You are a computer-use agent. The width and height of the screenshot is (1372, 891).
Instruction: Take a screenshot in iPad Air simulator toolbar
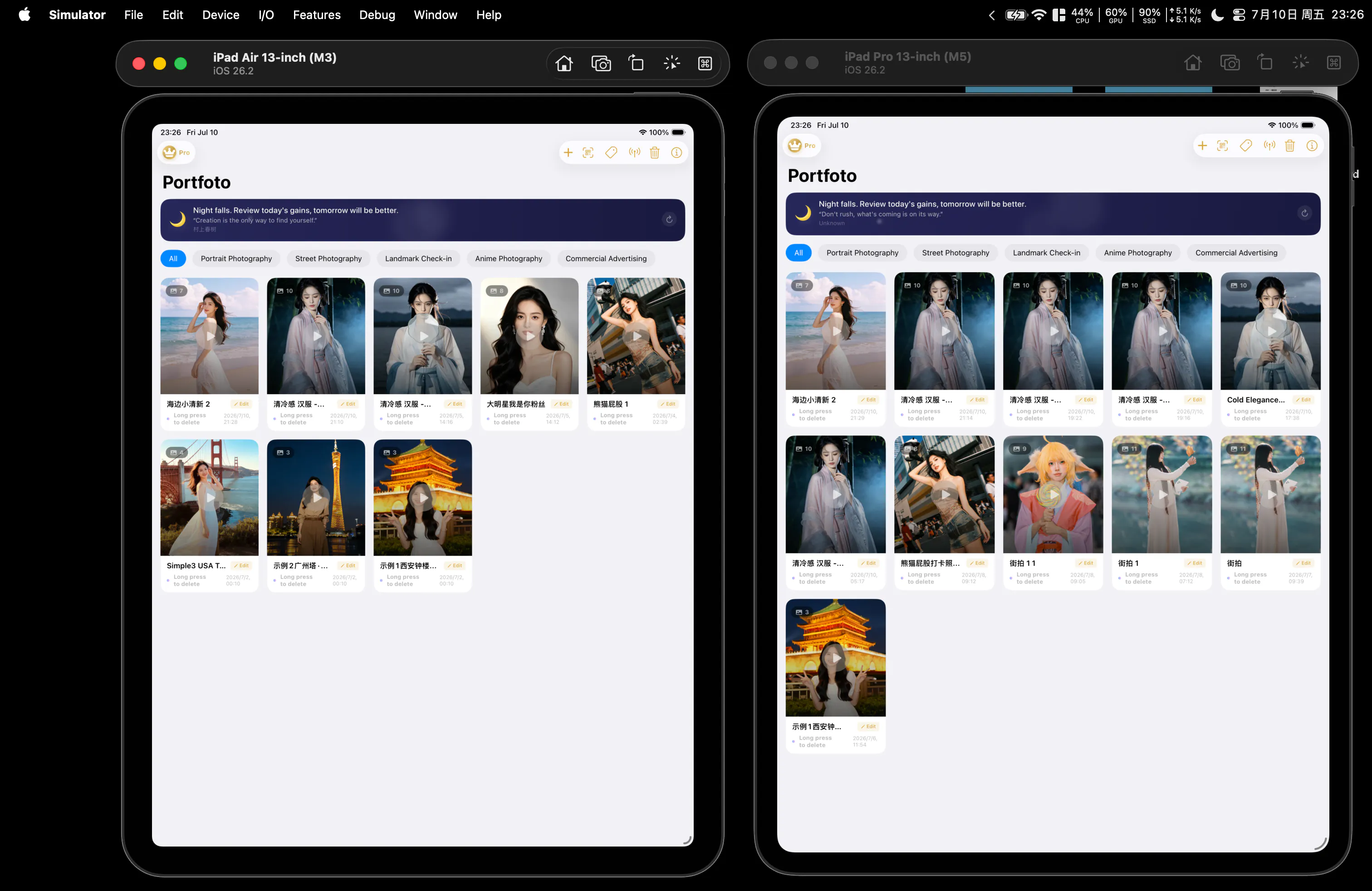601,64
